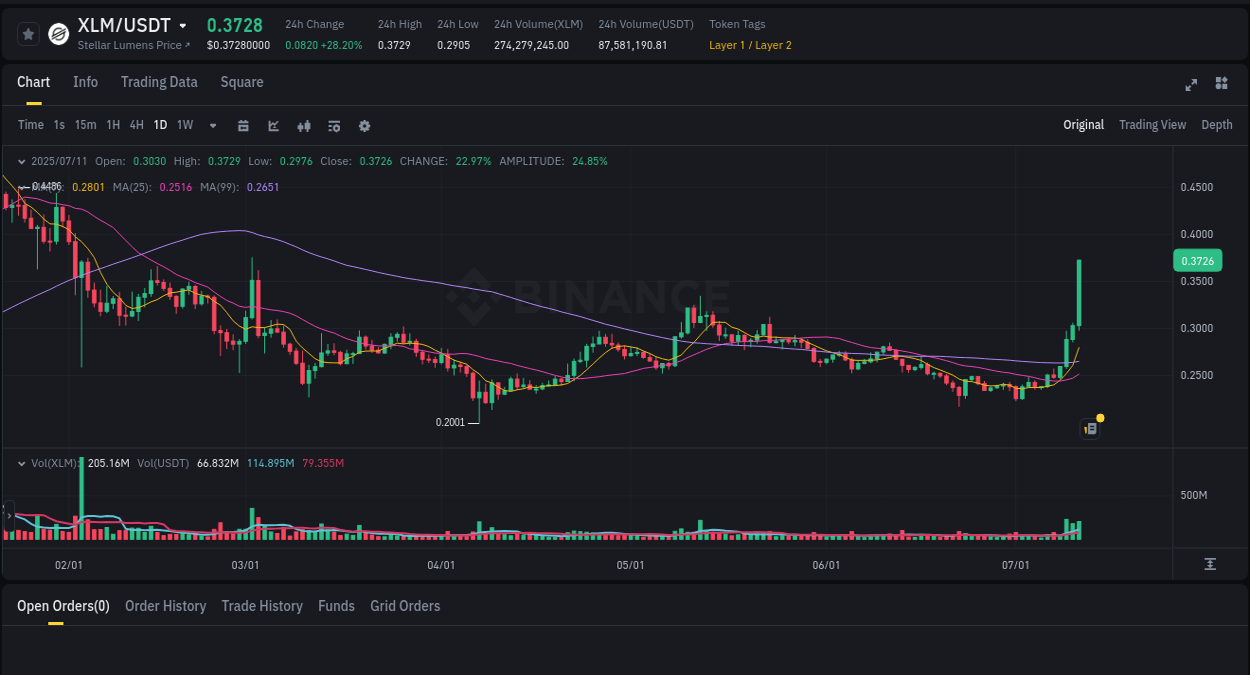This screenshot has height=675, width=1250.
Task: Click the volume scale icon below price axis
Action: click(x=1211, y=565)
